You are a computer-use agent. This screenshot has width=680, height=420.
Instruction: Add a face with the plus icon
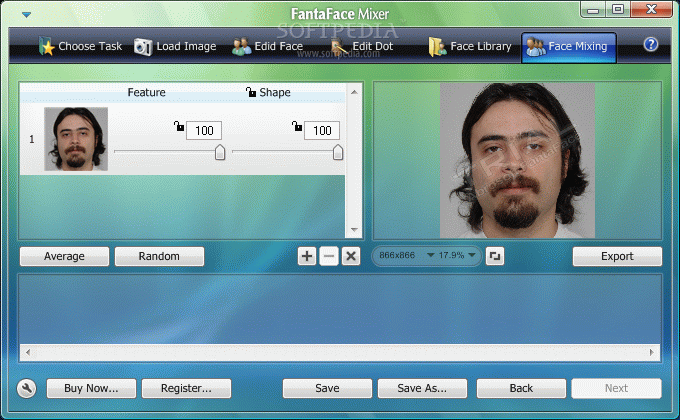[307, 256]
